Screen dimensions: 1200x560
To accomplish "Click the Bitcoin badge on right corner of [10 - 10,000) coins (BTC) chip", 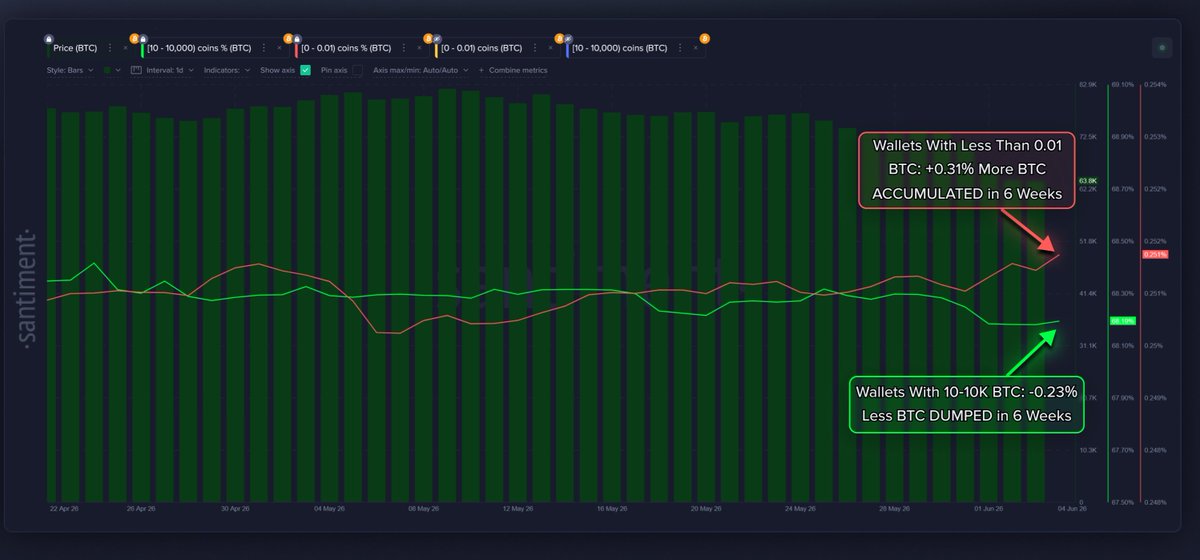I will click(704, 38).
